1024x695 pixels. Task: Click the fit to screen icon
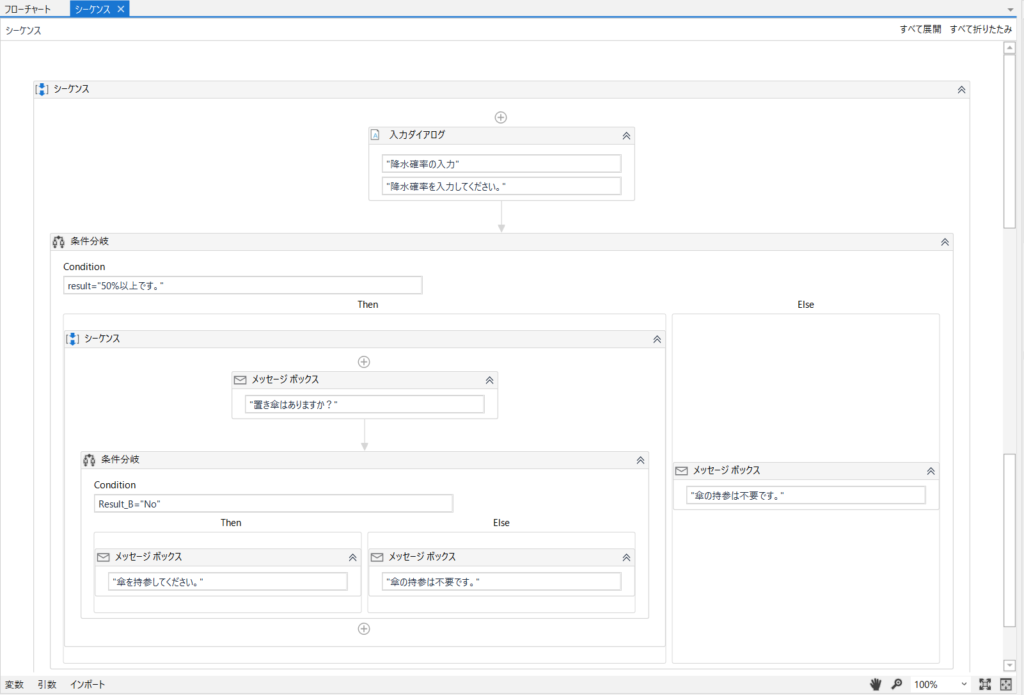point(985,684)
